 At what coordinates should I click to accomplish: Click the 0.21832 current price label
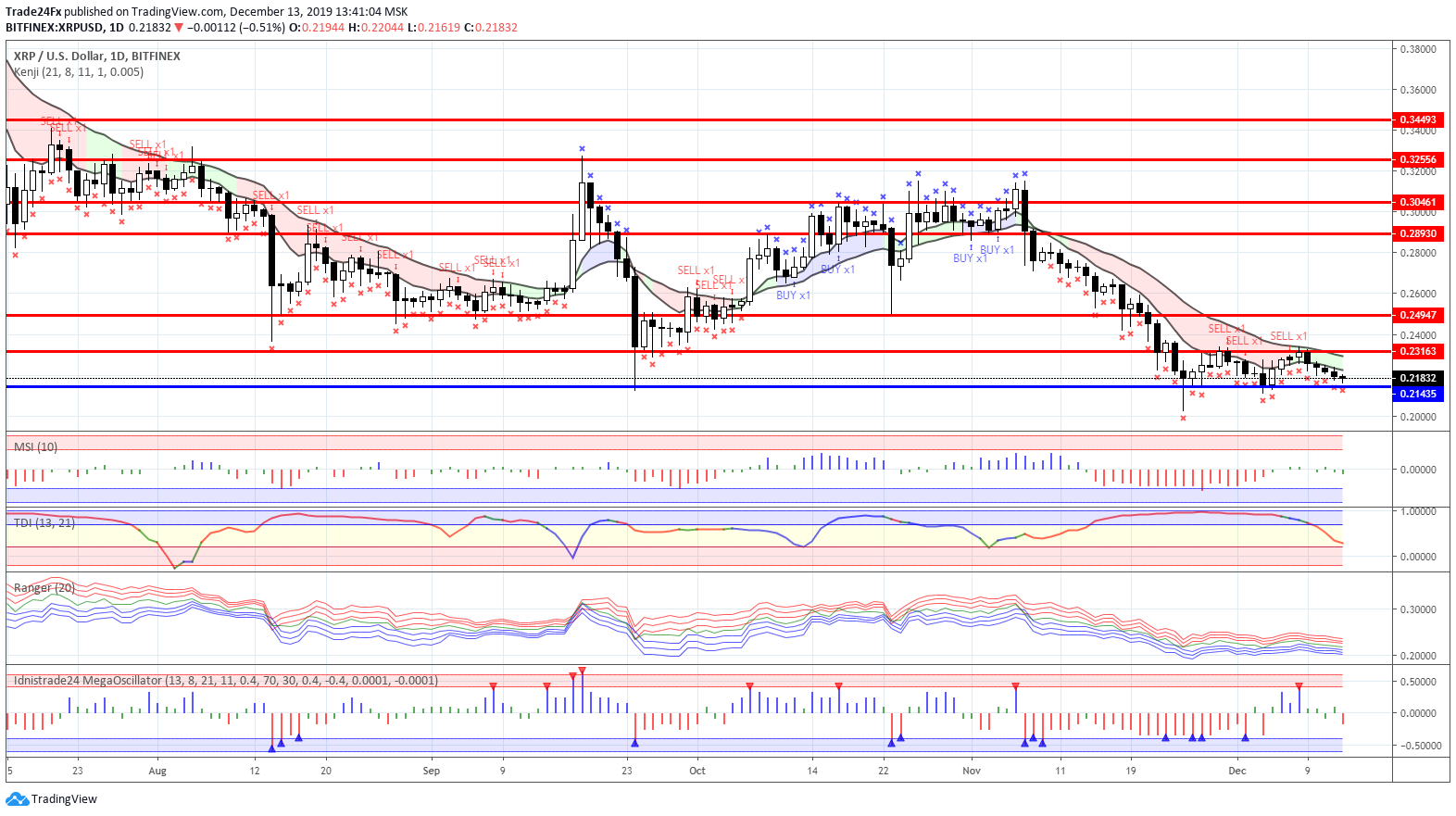pos(1417,378)
